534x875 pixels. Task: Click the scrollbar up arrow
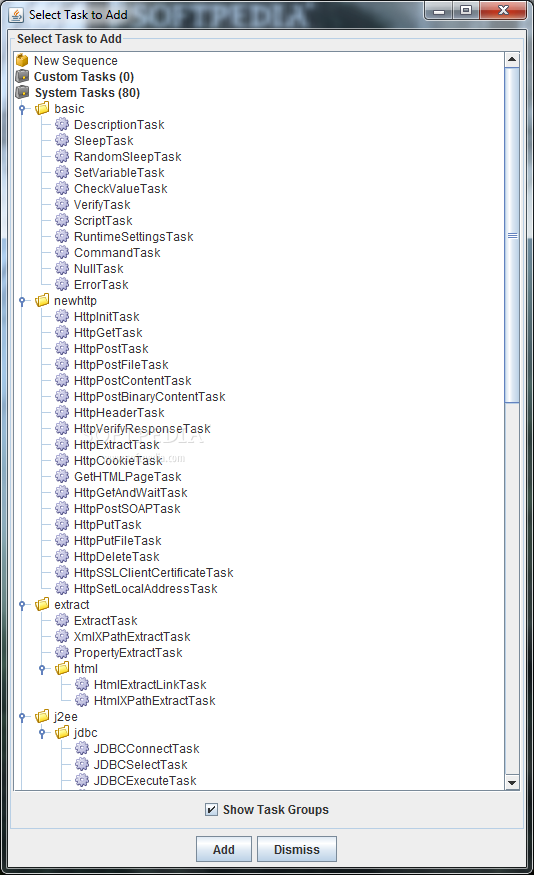coord(512,59)
